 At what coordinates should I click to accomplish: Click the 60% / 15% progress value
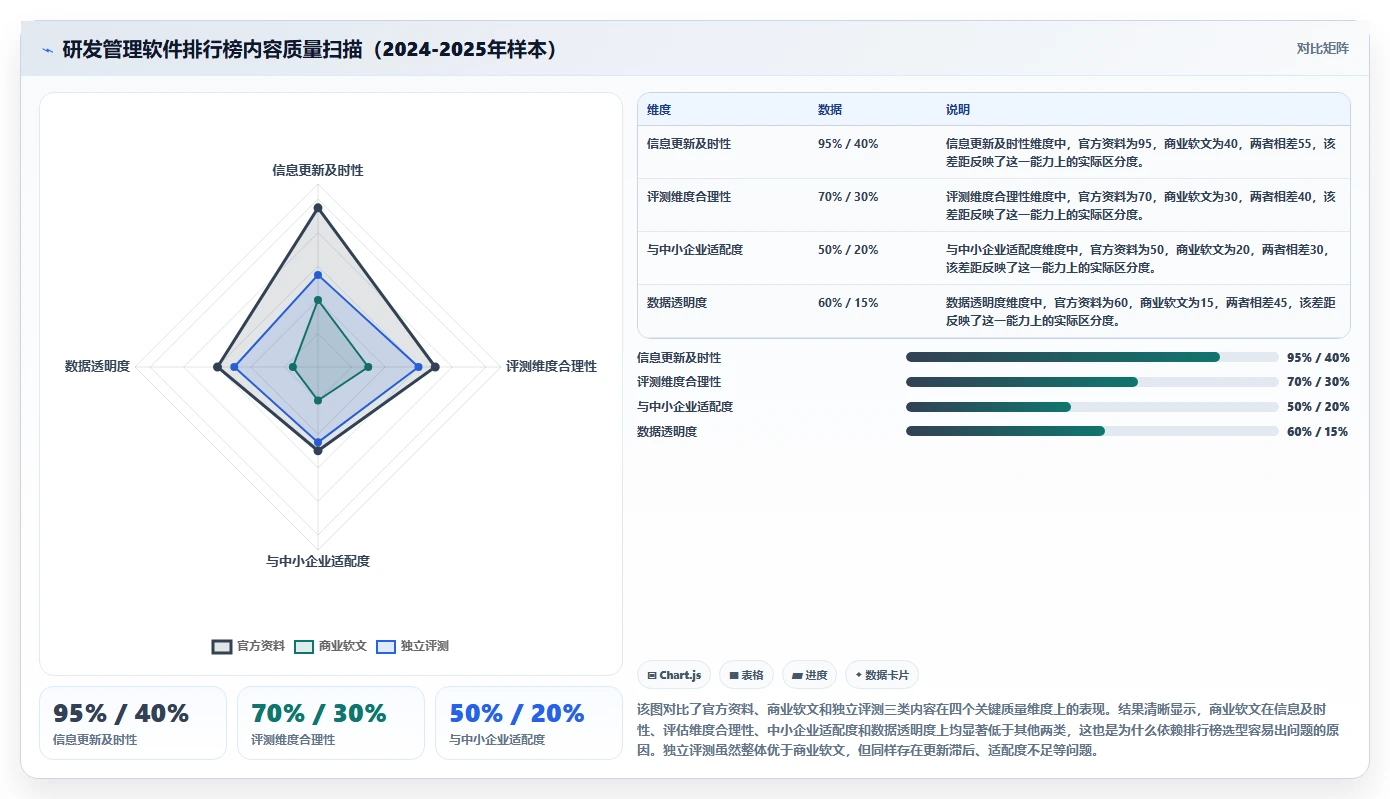(1318, 432)
